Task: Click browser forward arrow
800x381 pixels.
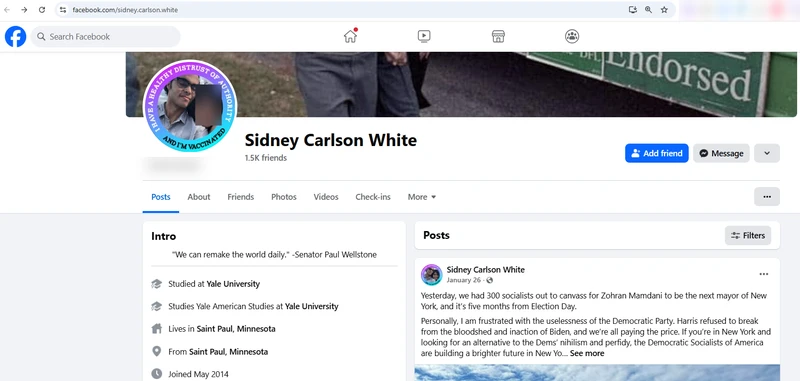Action: pyautogui.click(x=24, y=10)
